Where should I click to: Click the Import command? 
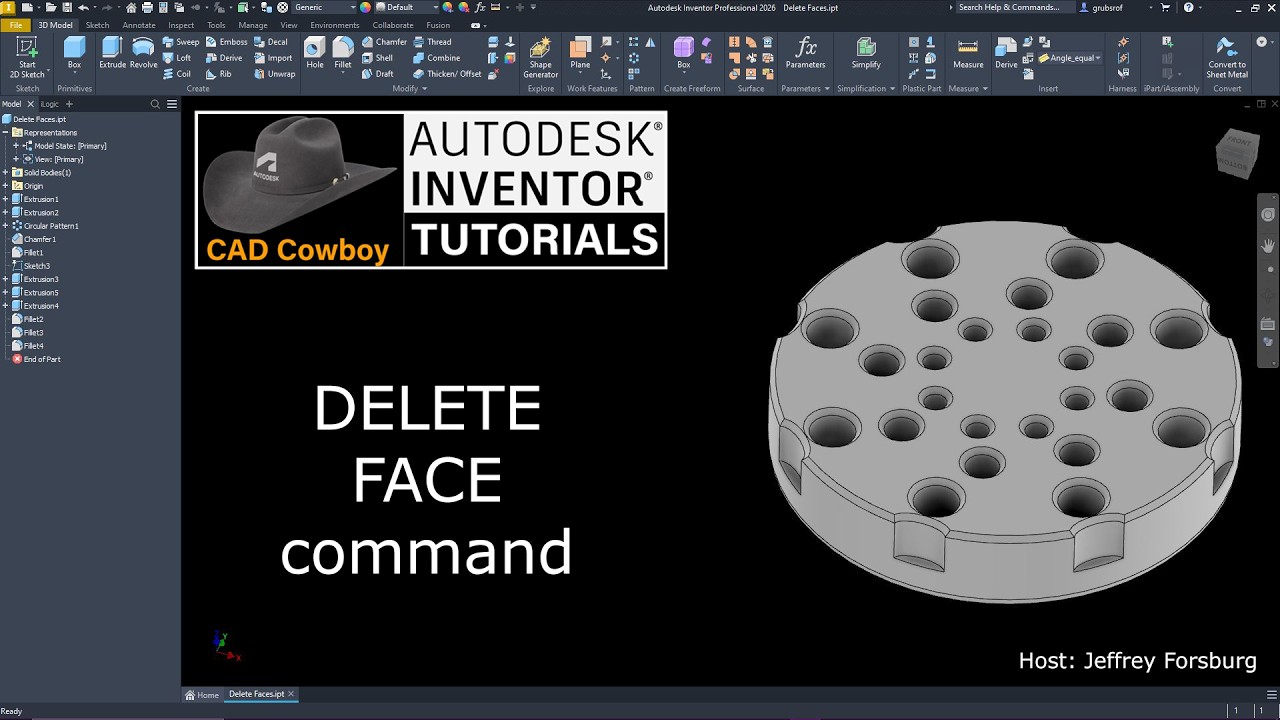(272, 58)
